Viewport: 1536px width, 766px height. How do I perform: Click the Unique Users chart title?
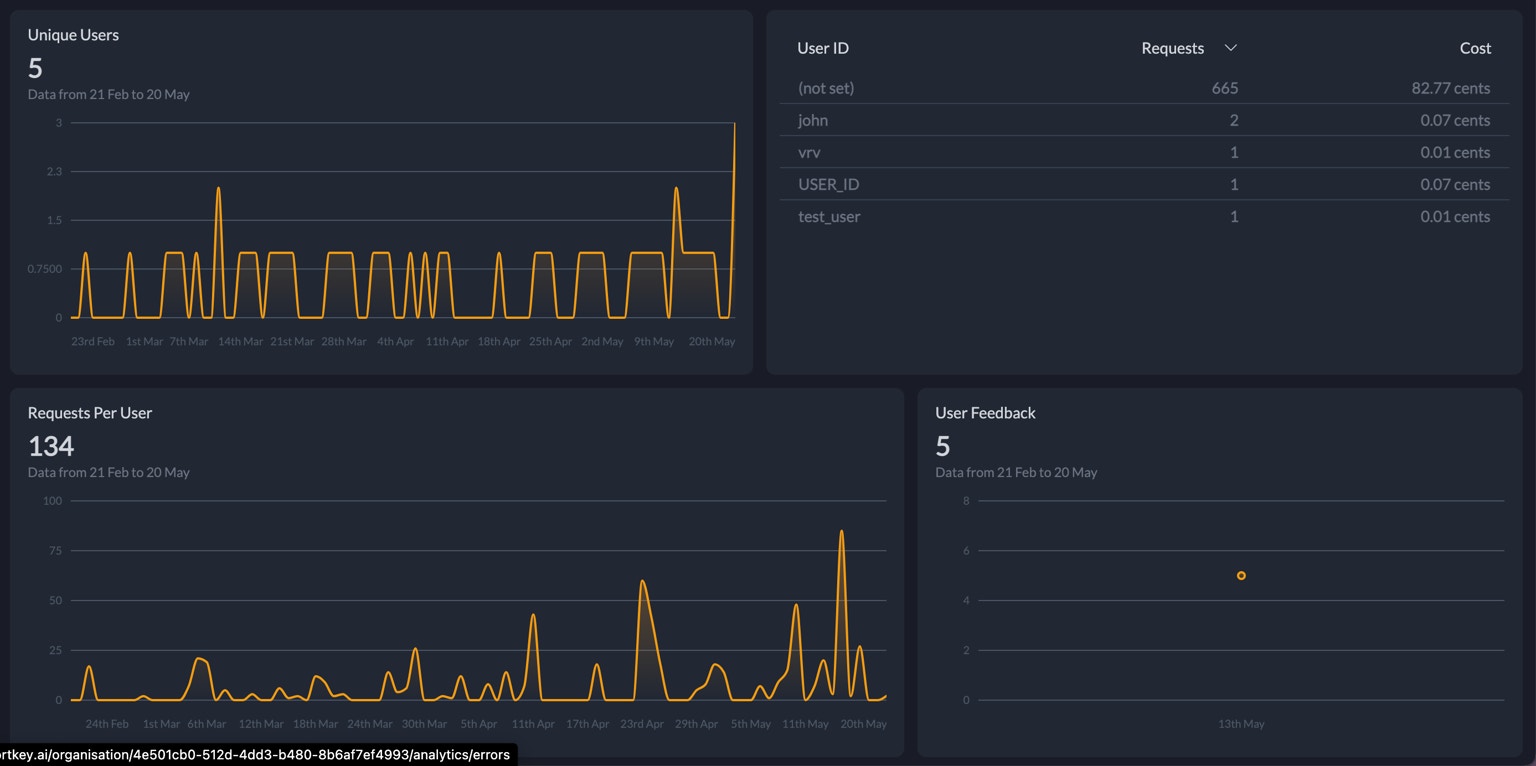(x=73, y=35)
